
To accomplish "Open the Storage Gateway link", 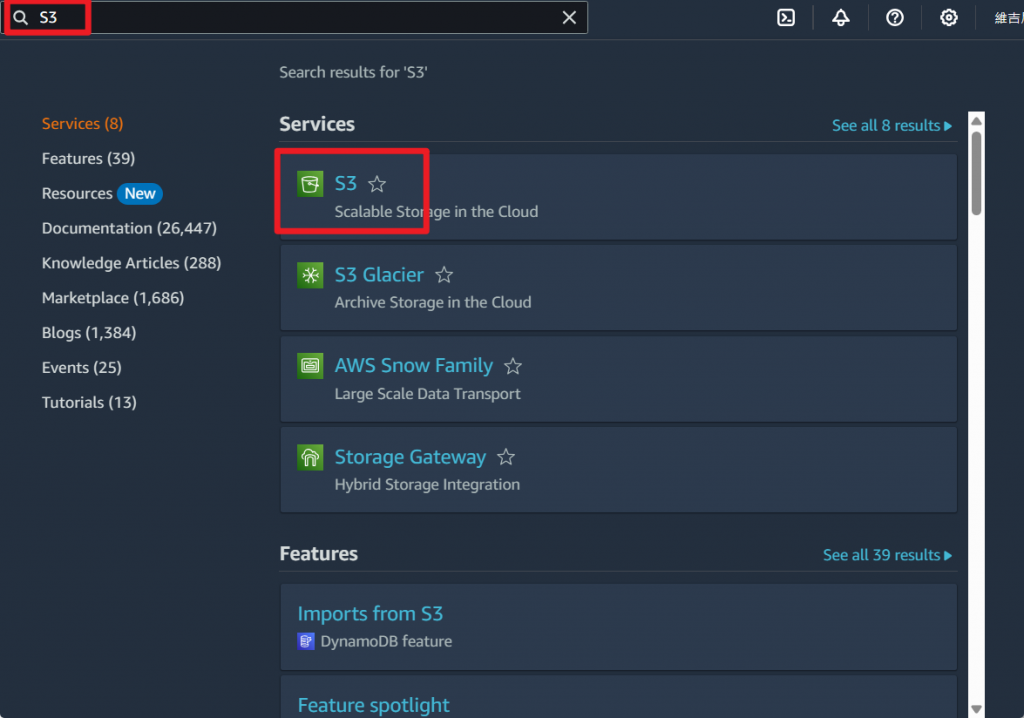I will point(410,457).
